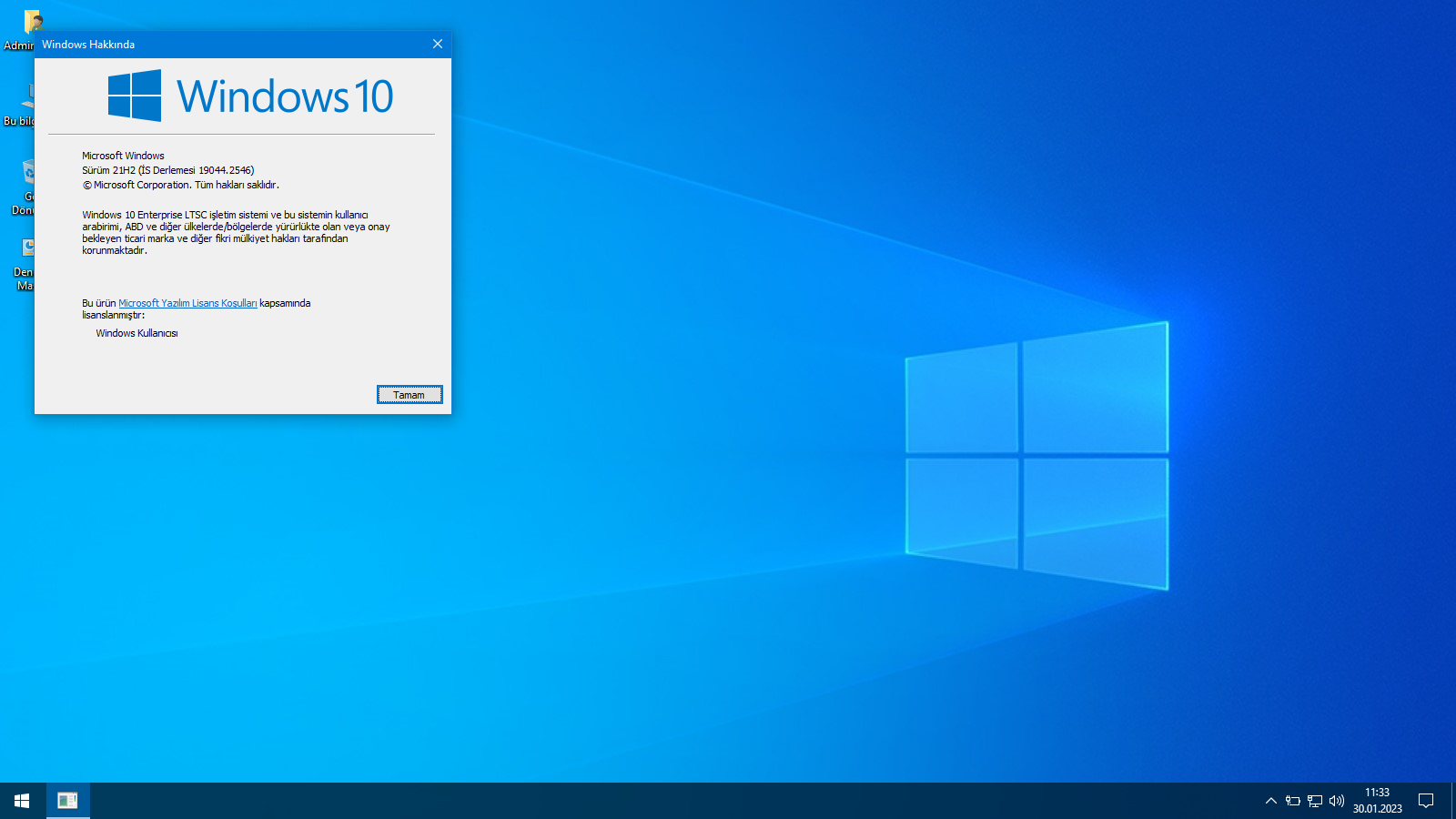This screenshot has height=819, width=1456.
Task: Select the Bu bilgisayar desktop icon
Action: [27, 98]
